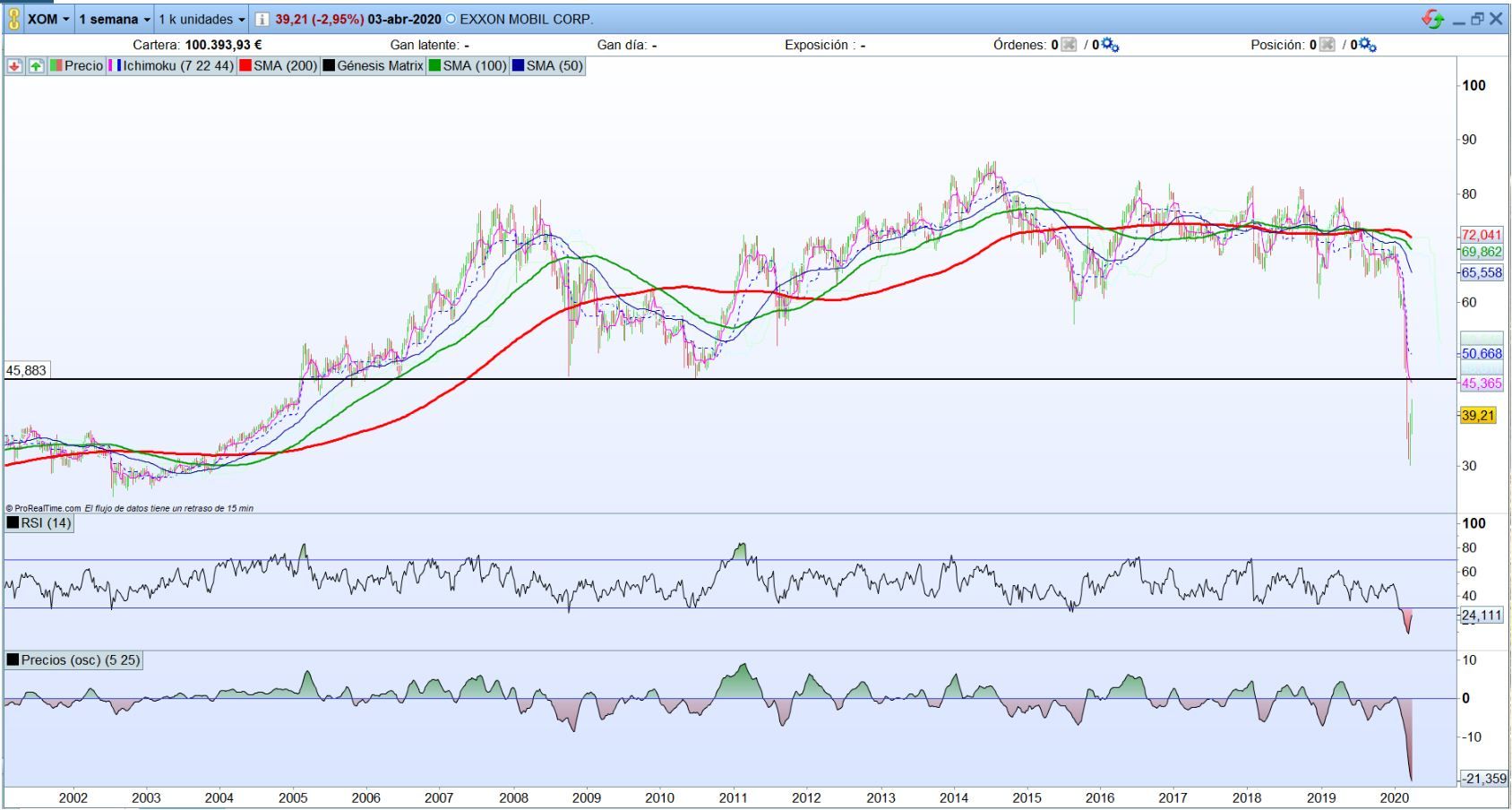The width and height of the screenshot is (1512, 810).
Task: Open the gears settings icon for Posición
Action: point(1368,45)
